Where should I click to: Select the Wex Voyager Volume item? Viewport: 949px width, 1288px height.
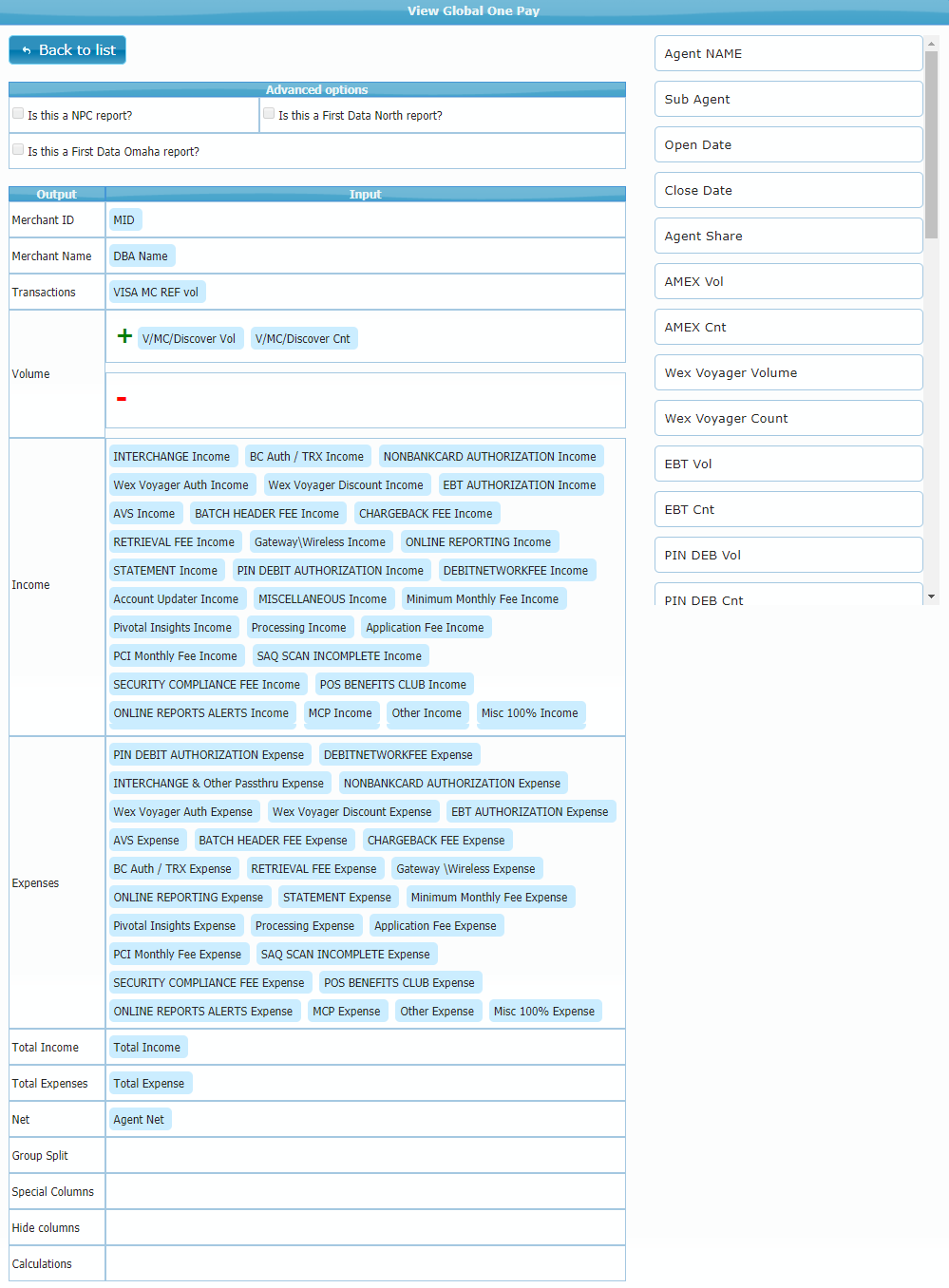(788, 373)
